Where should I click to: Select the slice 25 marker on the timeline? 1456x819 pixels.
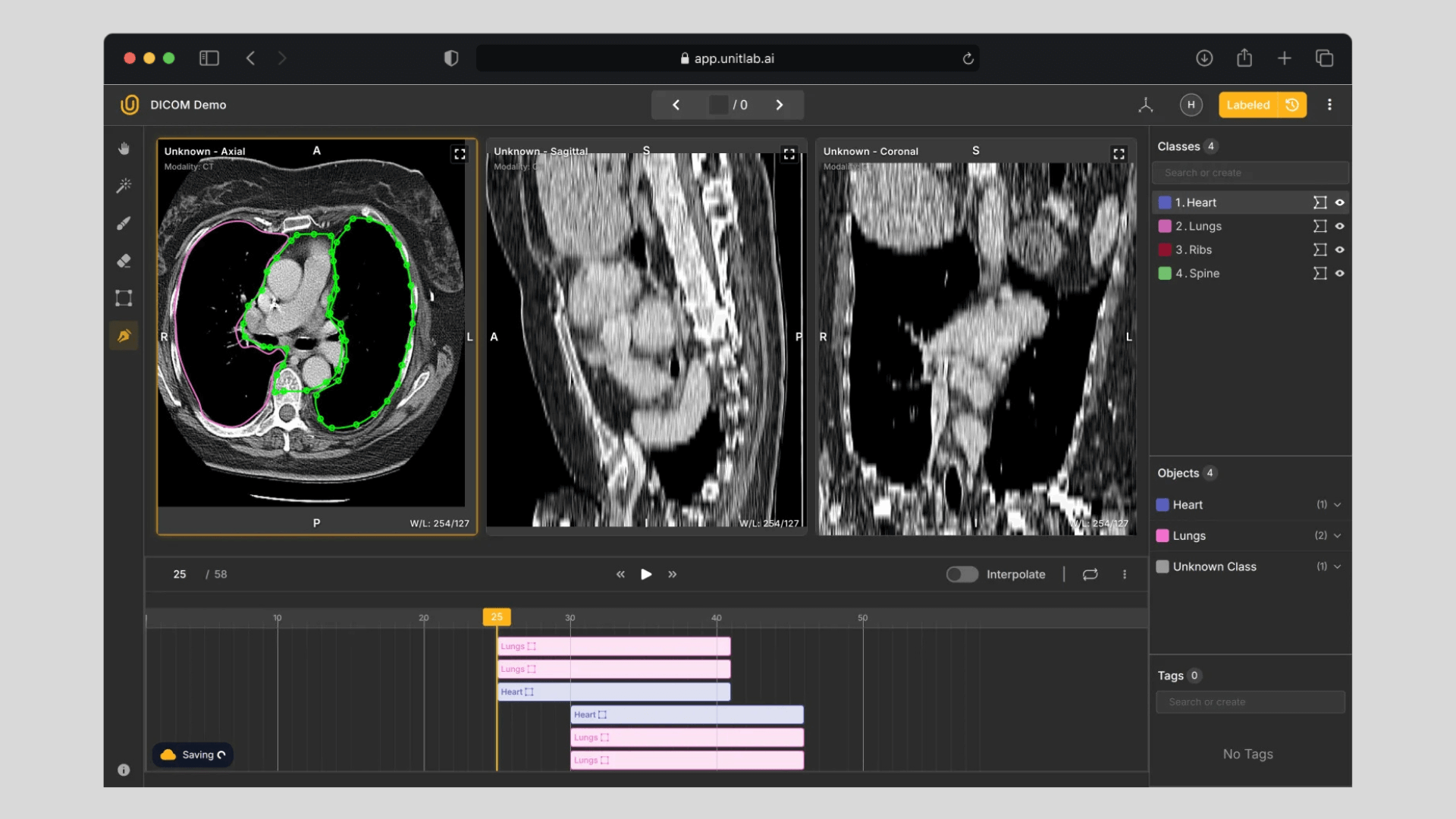tap(496, 617)
